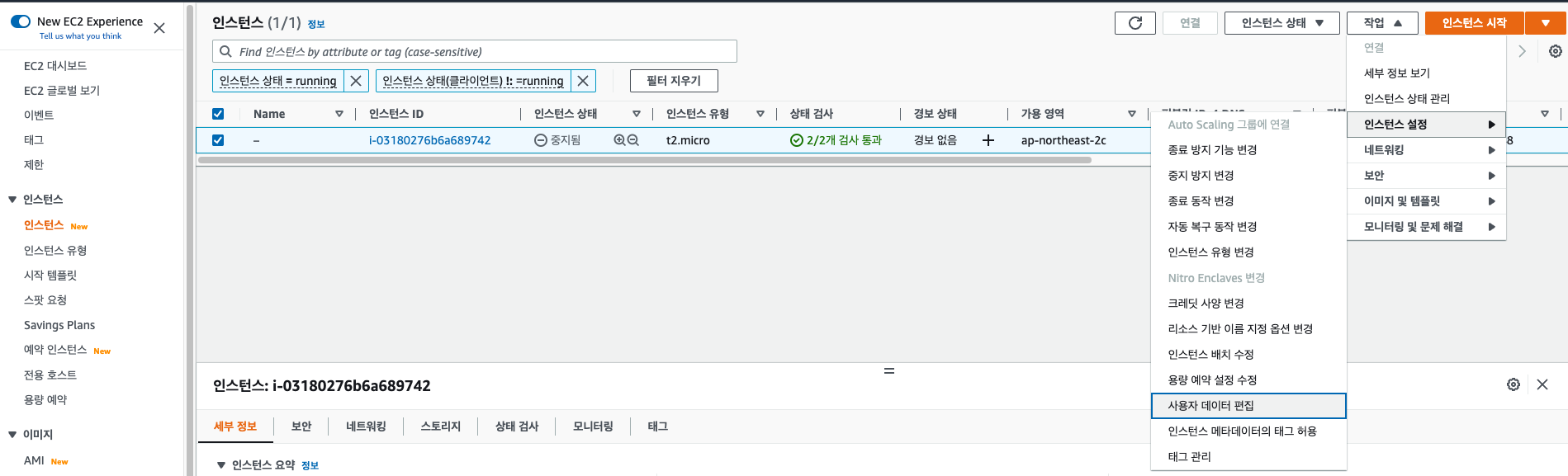Click the sidebar vertical scrollbar

191,239
